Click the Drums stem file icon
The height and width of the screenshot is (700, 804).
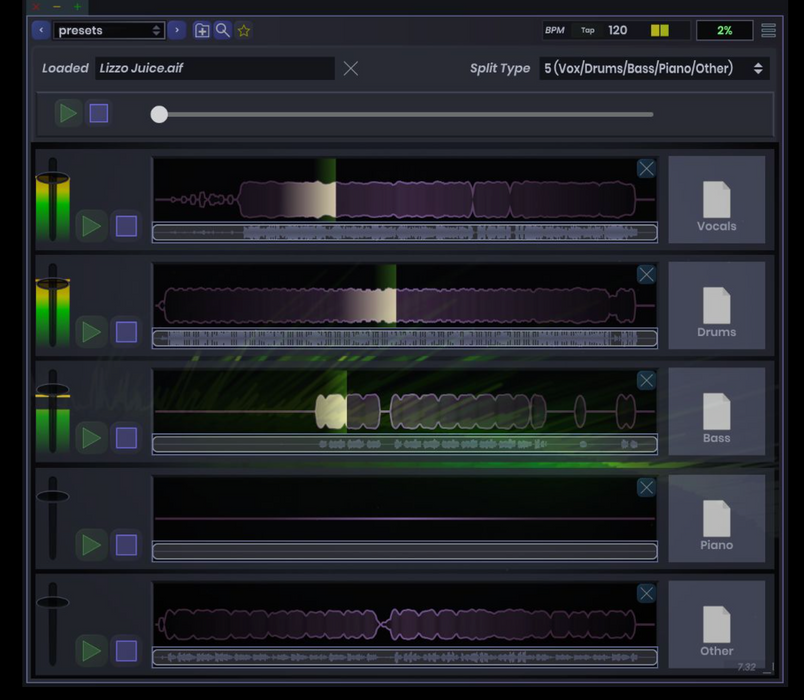click(x=716, y=307)
